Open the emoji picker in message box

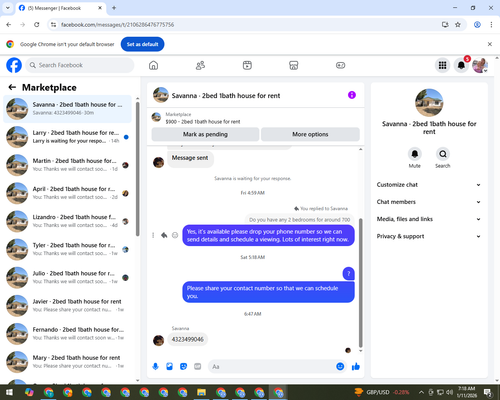pyautogui.click(x=340, y=367)
